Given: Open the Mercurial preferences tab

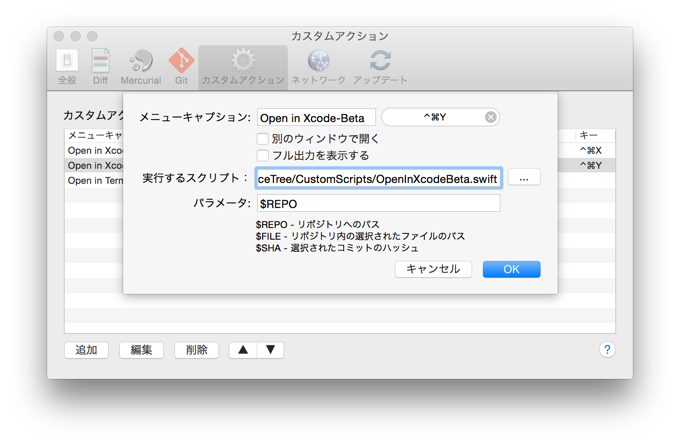Looking at the screenshot, I should click(141, 67).
